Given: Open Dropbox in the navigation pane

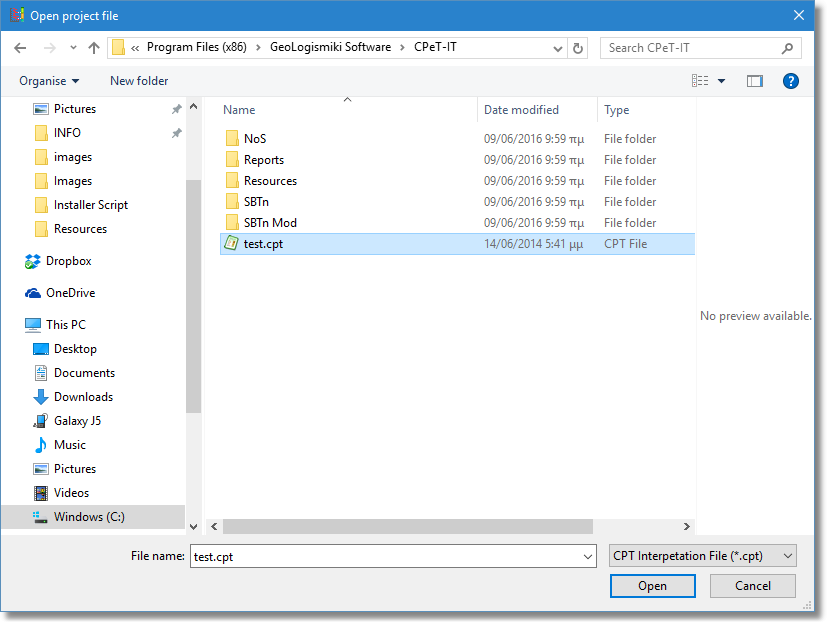Looking at the screenshot, I should tap(68, 261).
